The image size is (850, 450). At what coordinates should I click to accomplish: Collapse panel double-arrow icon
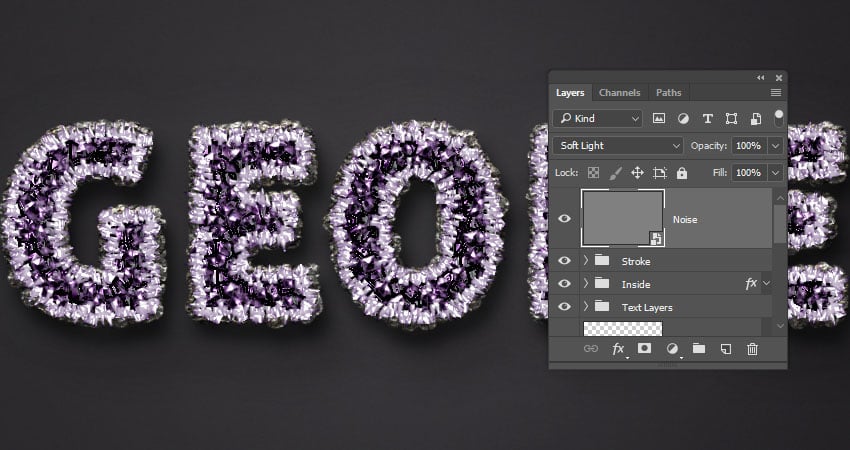coord(761,78)
